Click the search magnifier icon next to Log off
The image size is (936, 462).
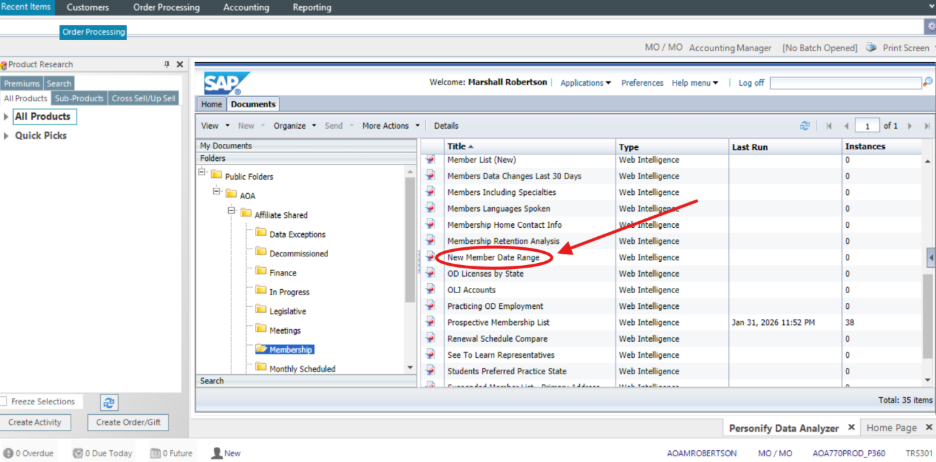point(928,83)
